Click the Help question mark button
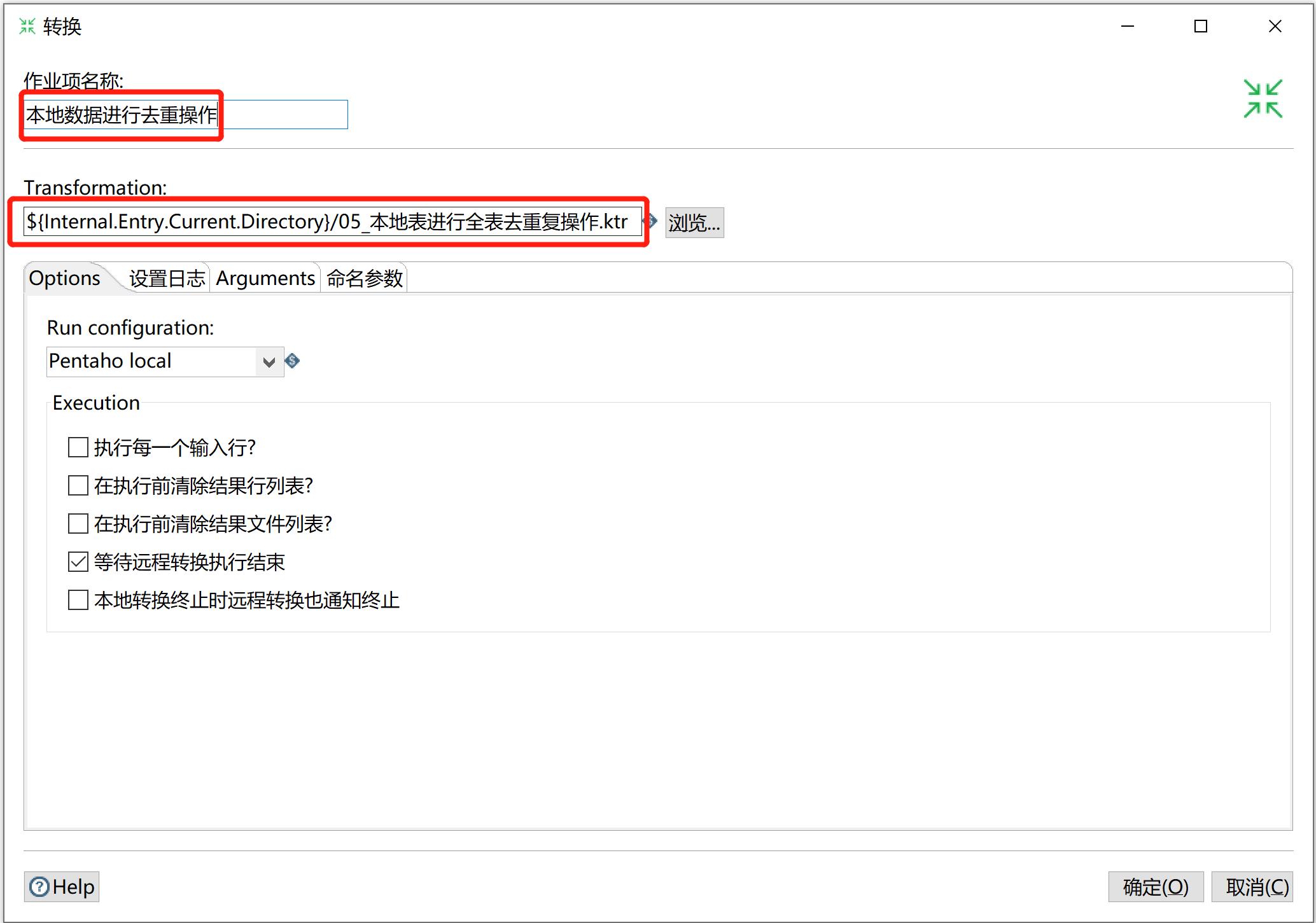Image resolution: width=1316 pixels, height=923 pixels. pos(62,886)
